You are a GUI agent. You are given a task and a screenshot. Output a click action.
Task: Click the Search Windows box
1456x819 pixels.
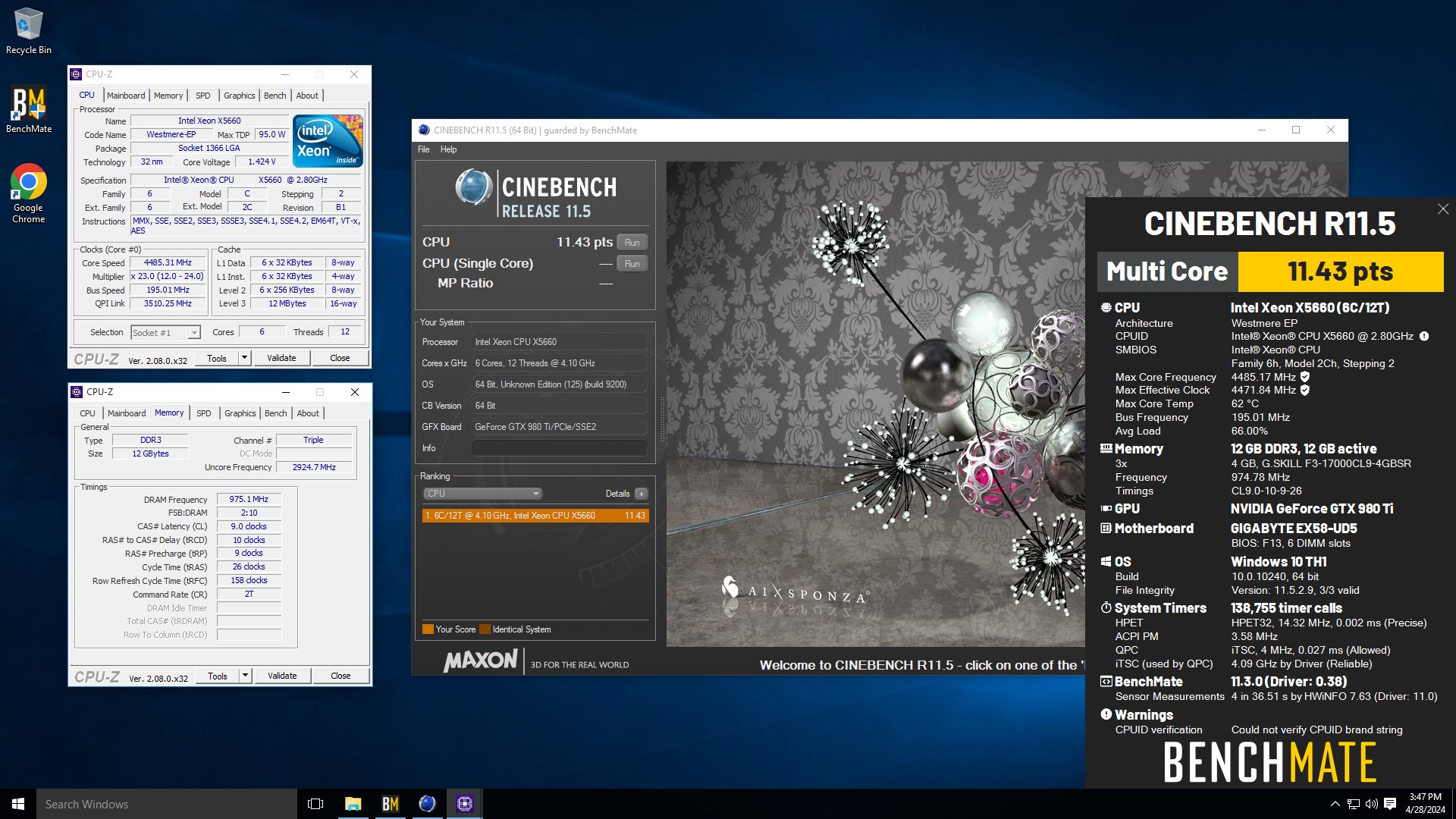pos(167,804)
